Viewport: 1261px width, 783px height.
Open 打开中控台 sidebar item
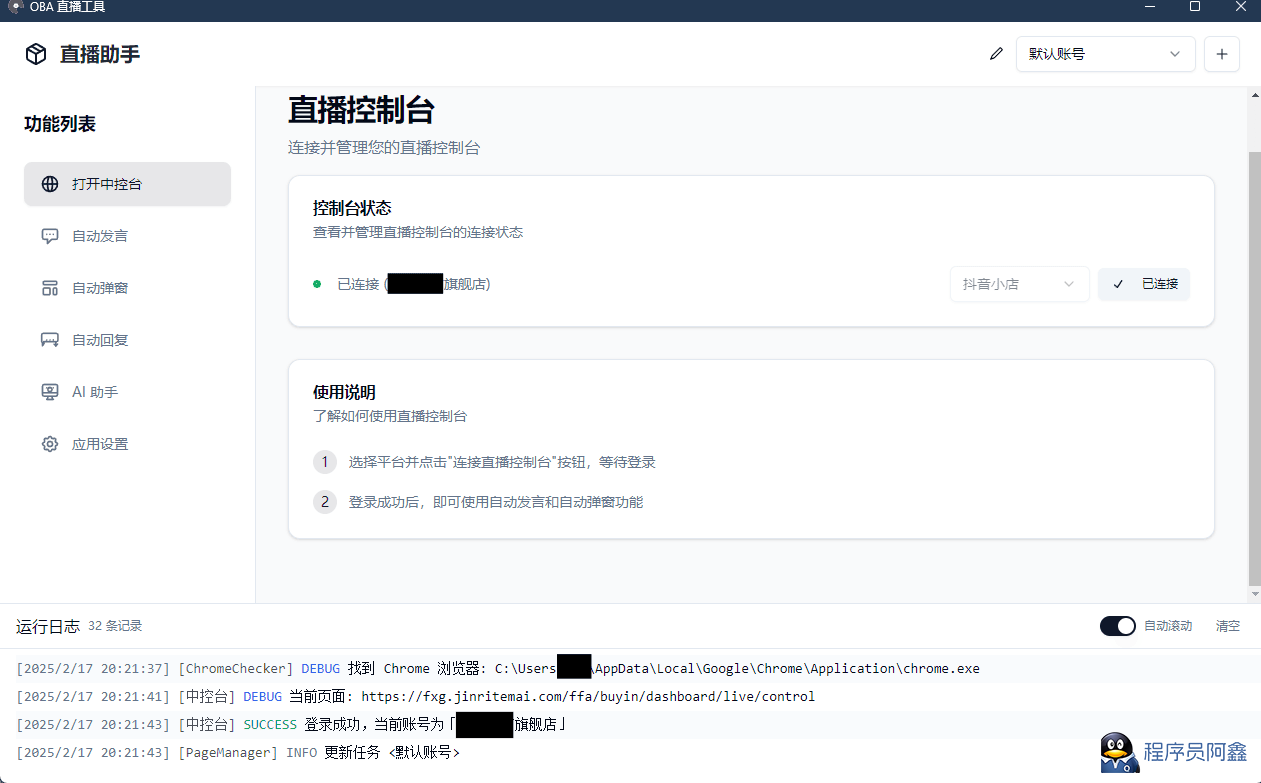pos(127,184)
